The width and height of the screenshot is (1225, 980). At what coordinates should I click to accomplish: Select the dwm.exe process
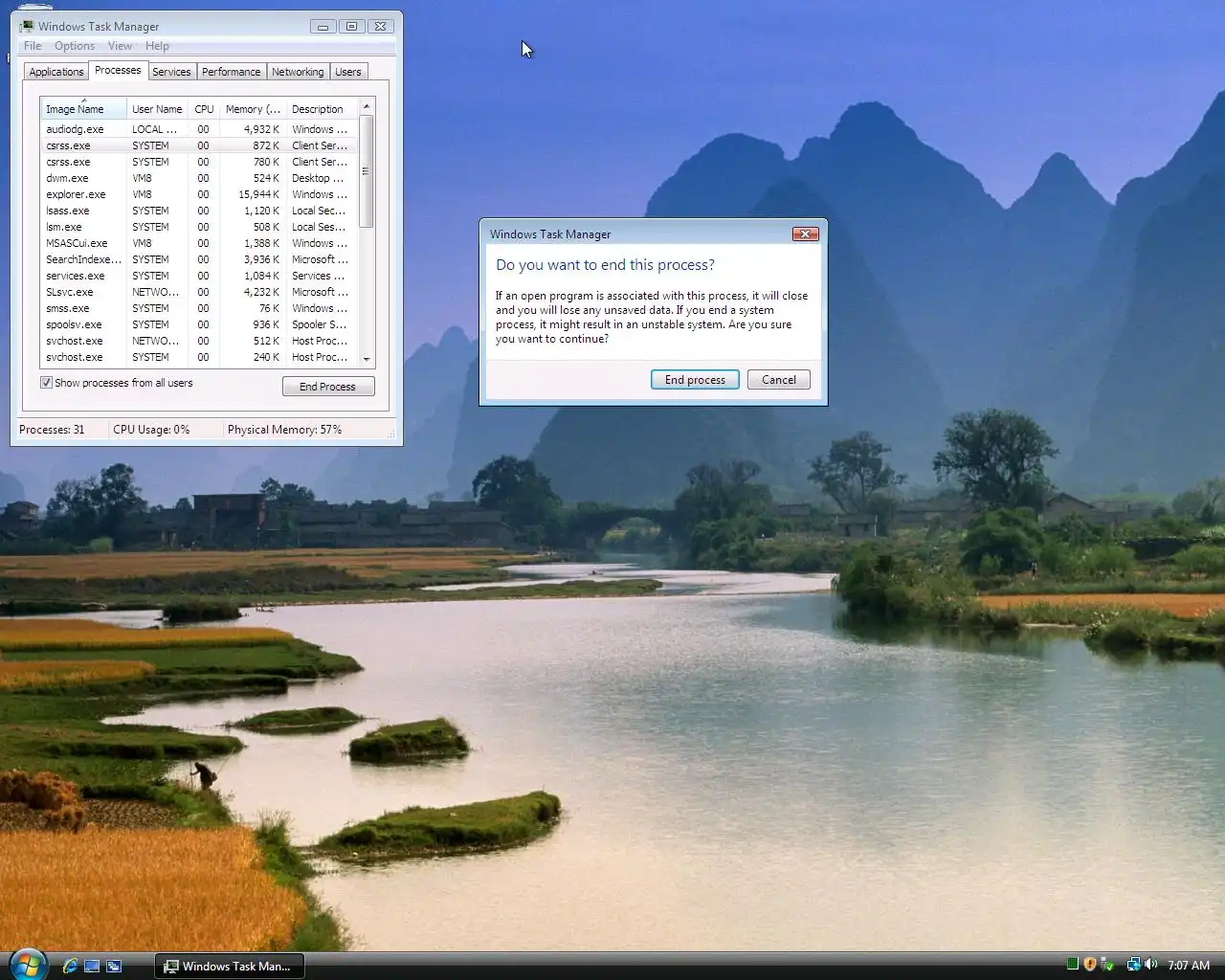(199, 178)
